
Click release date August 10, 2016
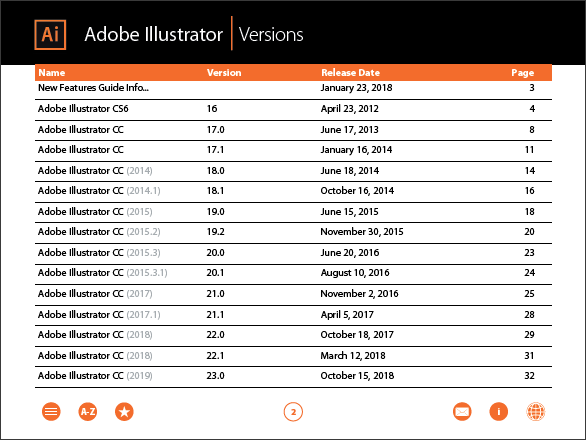pyautogui.click(x=355, y=273)
